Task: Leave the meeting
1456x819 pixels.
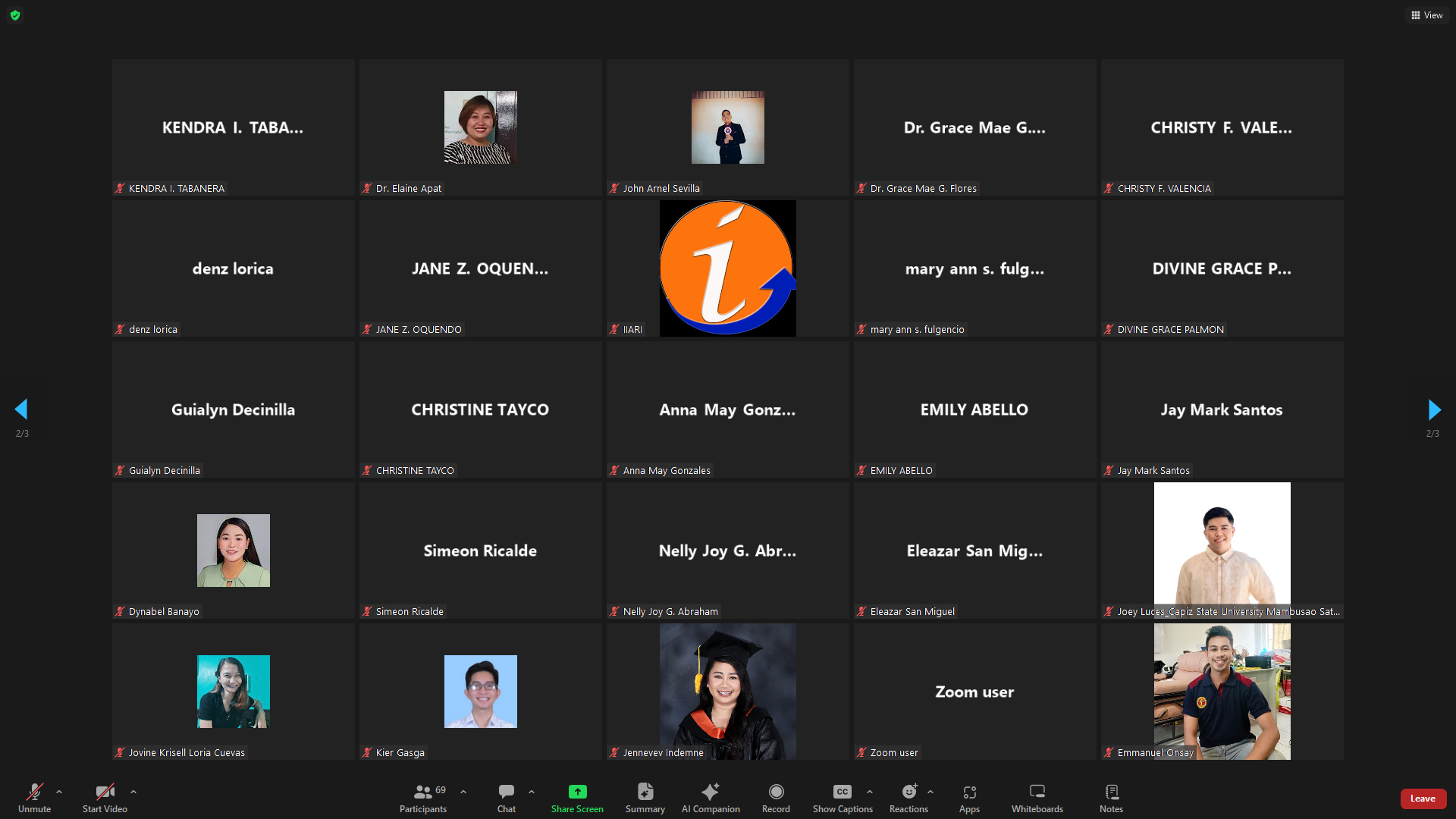Action: point(1423,799)
